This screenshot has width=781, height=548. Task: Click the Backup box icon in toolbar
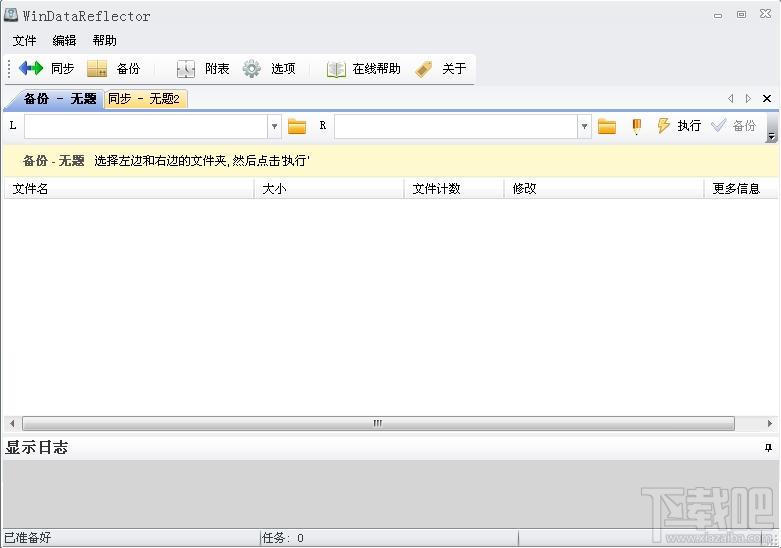[97, 69]
